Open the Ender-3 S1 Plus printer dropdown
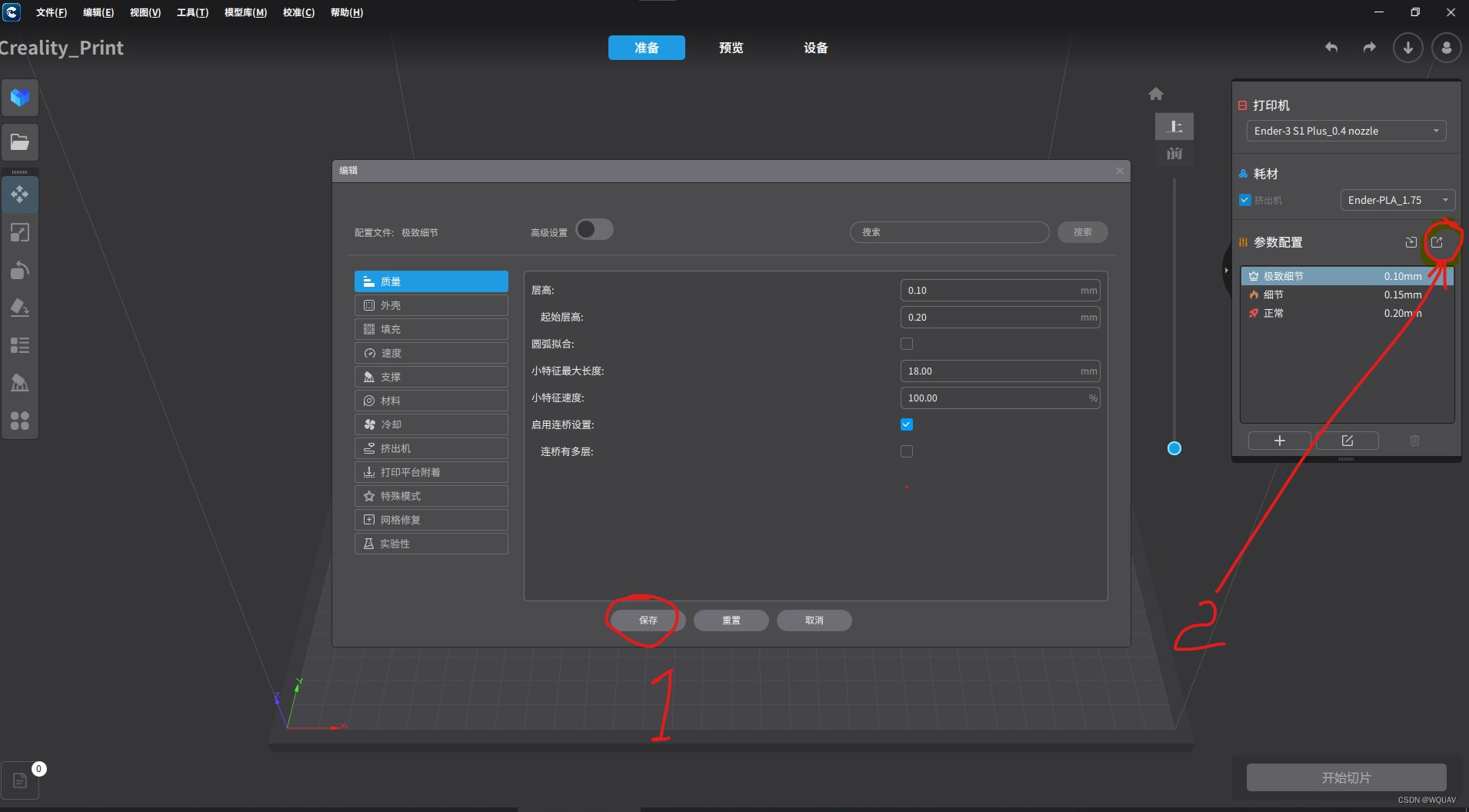The height and width of the screenshot is (812, 1469). (x=1346, y=131)
